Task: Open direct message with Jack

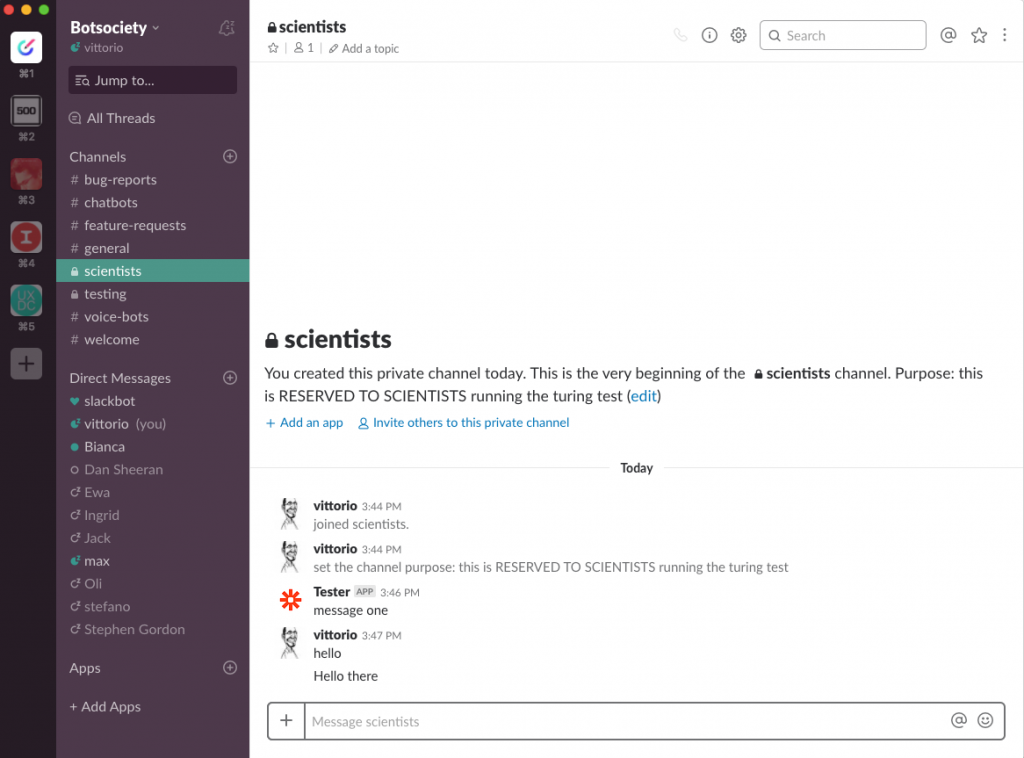Action: 153,538
